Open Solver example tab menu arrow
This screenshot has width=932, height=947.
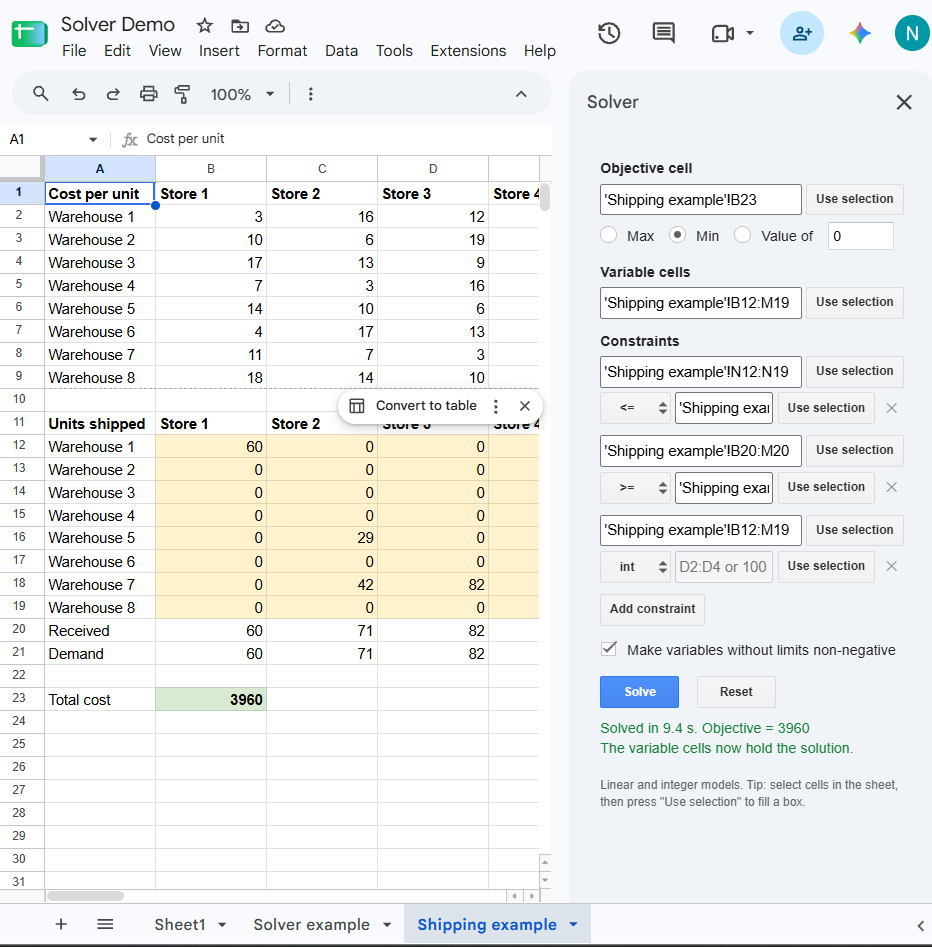387,925
